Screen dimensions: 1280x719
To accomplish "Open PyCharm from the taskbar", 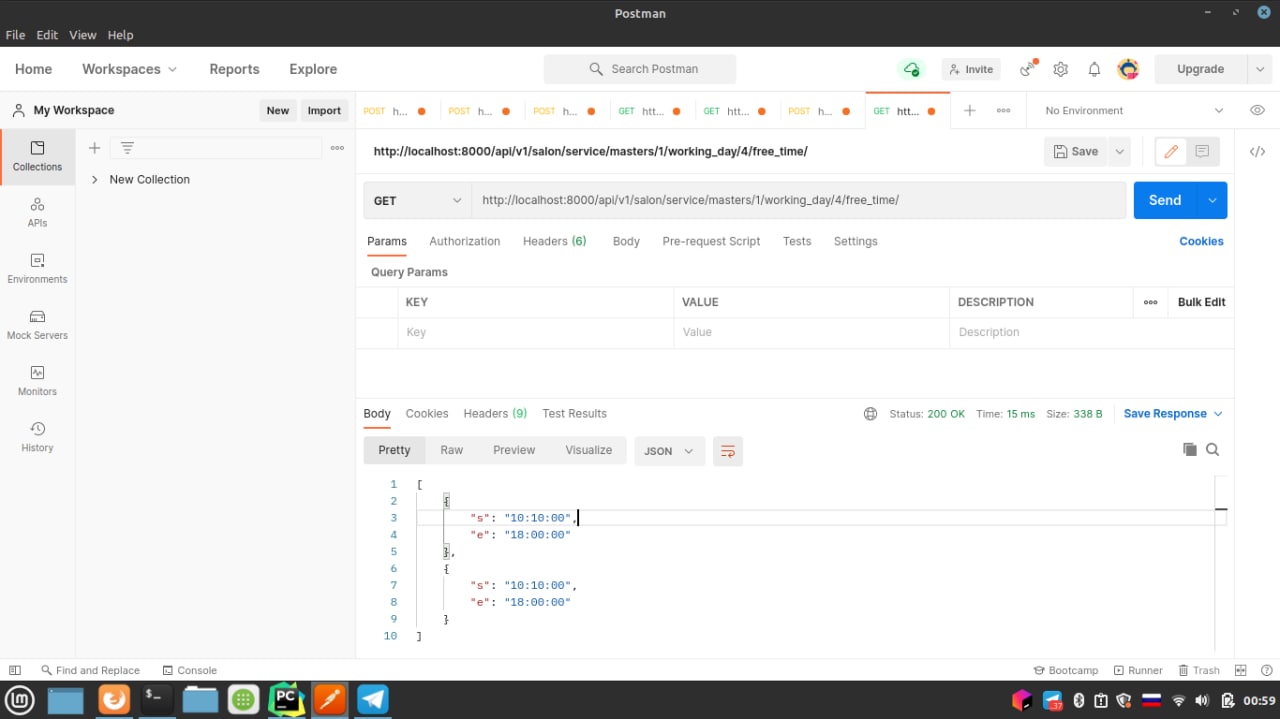I will coord(287,699).
